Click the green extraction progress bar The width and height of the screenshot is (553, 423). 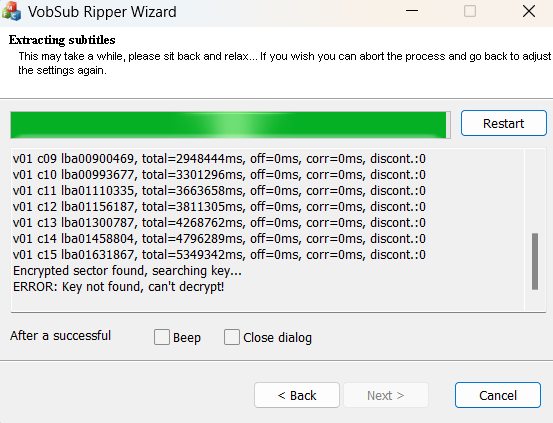(230, 125)
